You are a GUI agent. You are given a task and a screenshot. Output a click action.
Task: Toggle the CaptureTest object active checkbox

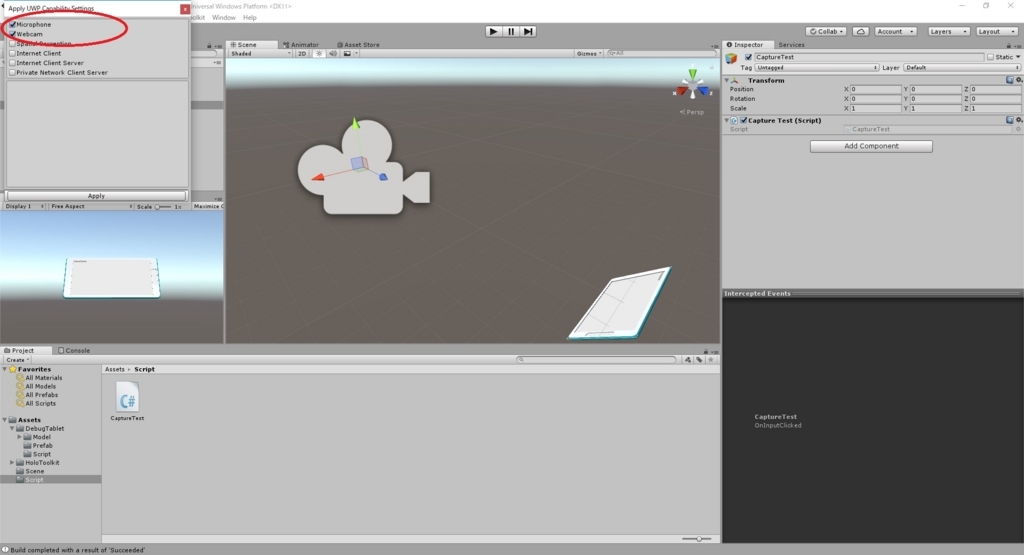(748, 57)
